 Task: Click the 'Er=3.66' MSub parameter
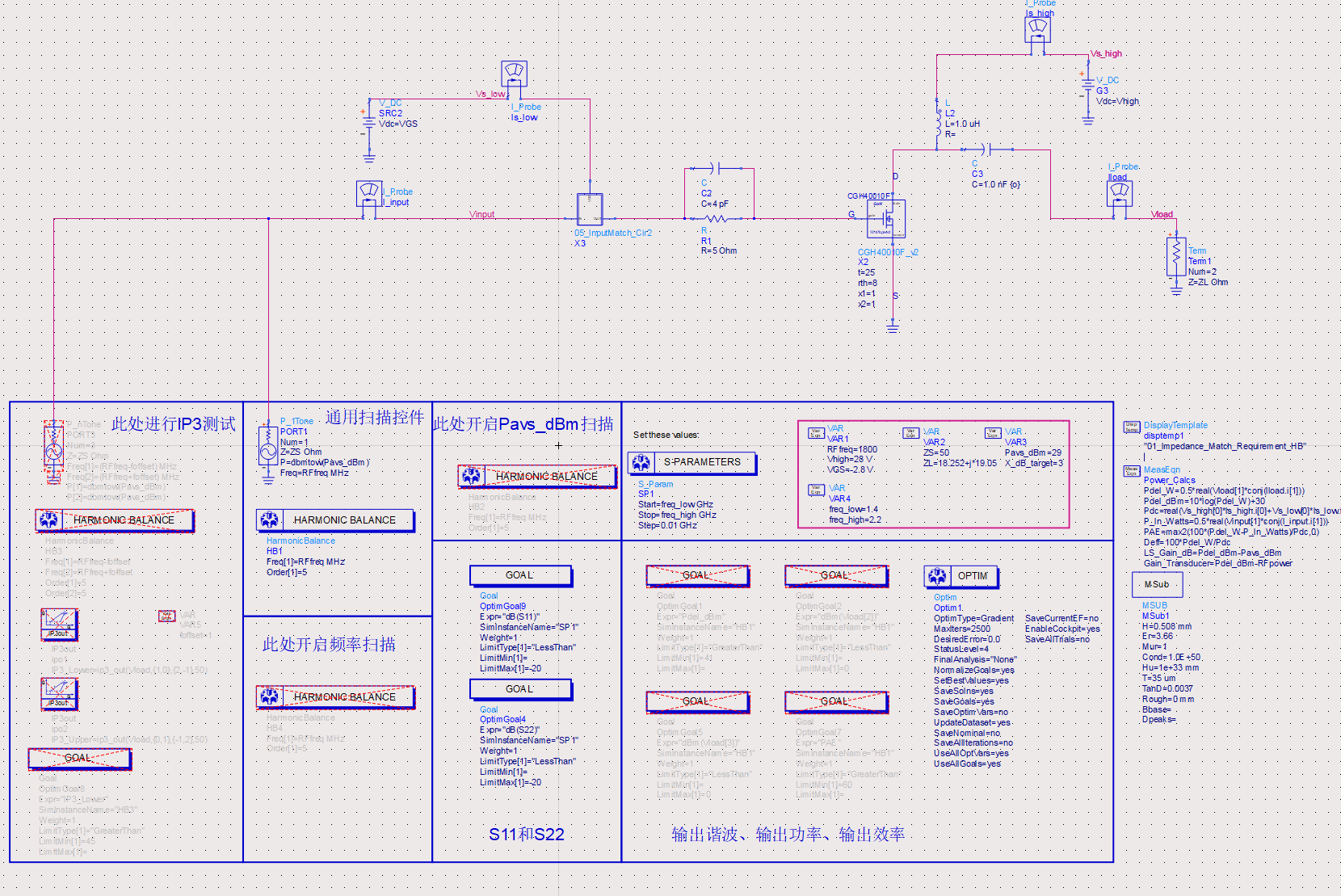pos(1158,636)
